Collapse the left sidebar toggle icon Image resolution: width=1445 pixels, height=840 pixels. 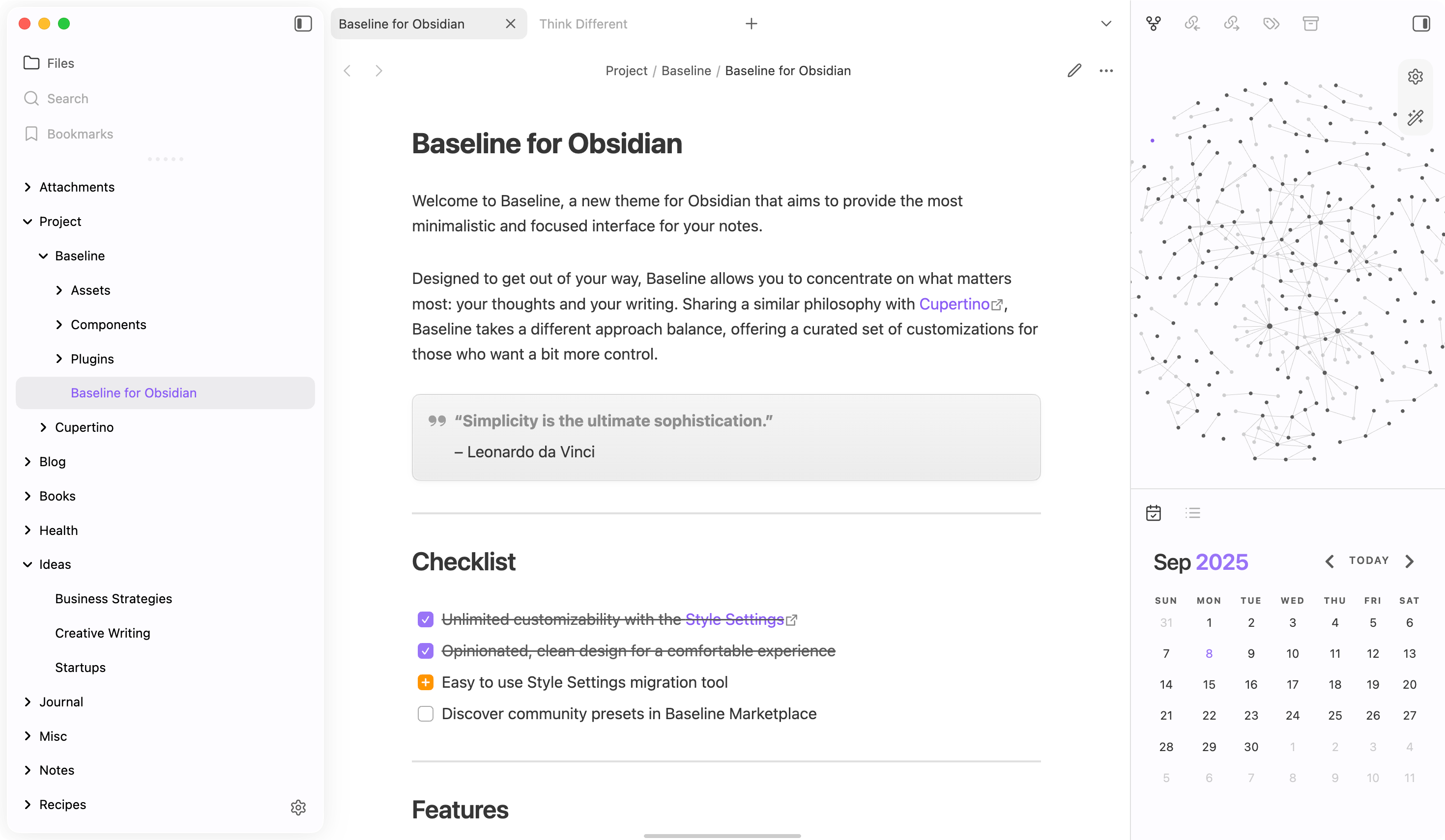point(303,24)
